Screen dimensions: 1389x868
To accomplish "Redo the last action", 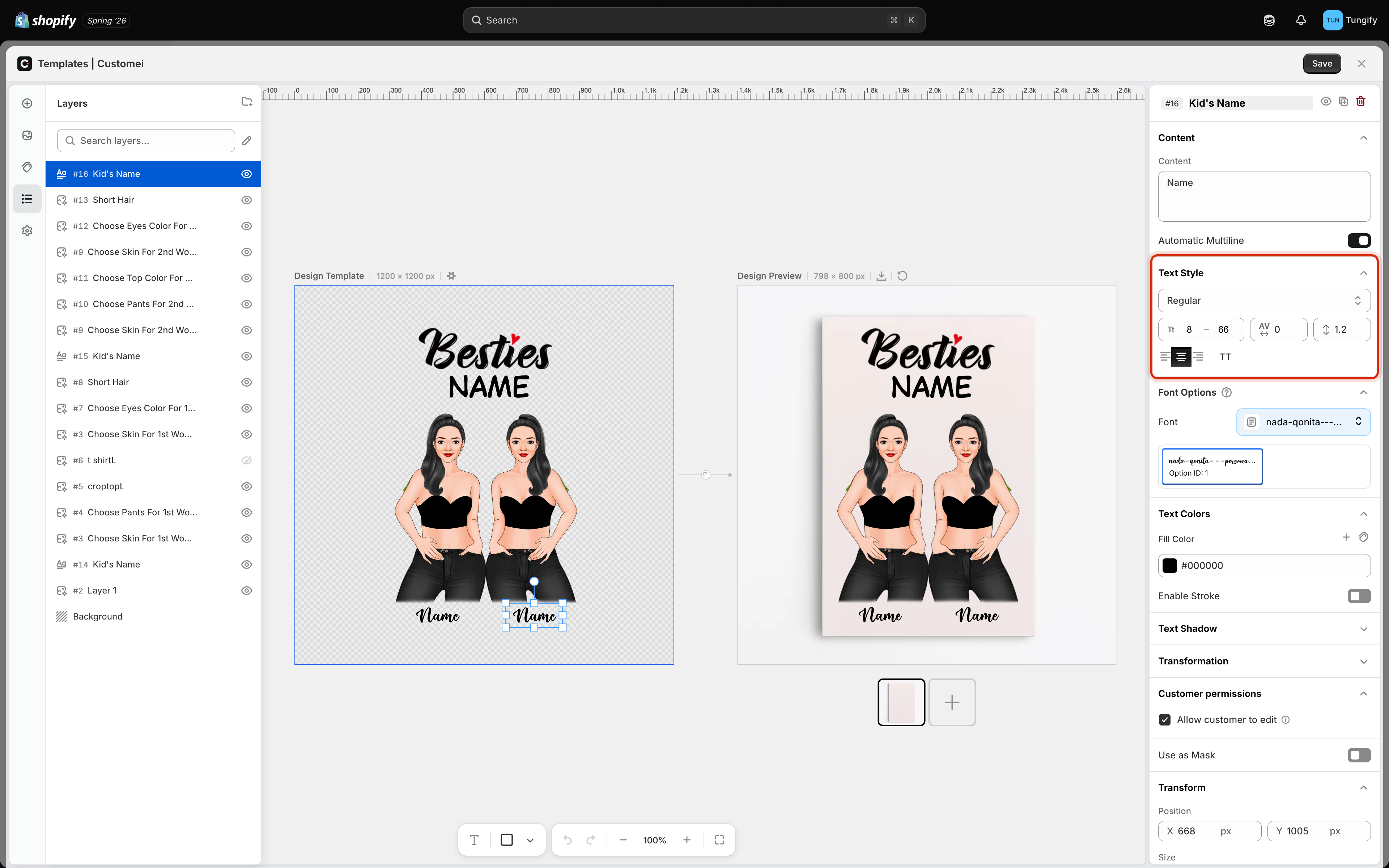I will (x=591, y=840).
